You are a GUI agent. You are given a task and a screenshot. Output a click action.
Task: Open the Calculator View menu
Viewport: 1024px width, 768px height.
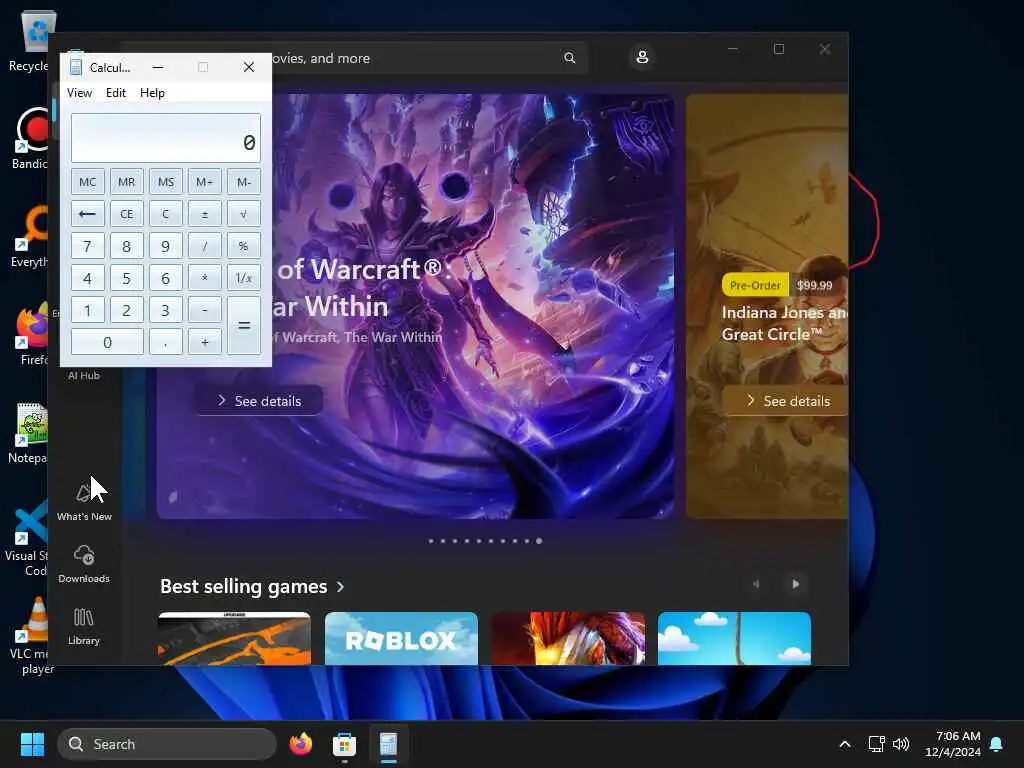pos(79,93)
